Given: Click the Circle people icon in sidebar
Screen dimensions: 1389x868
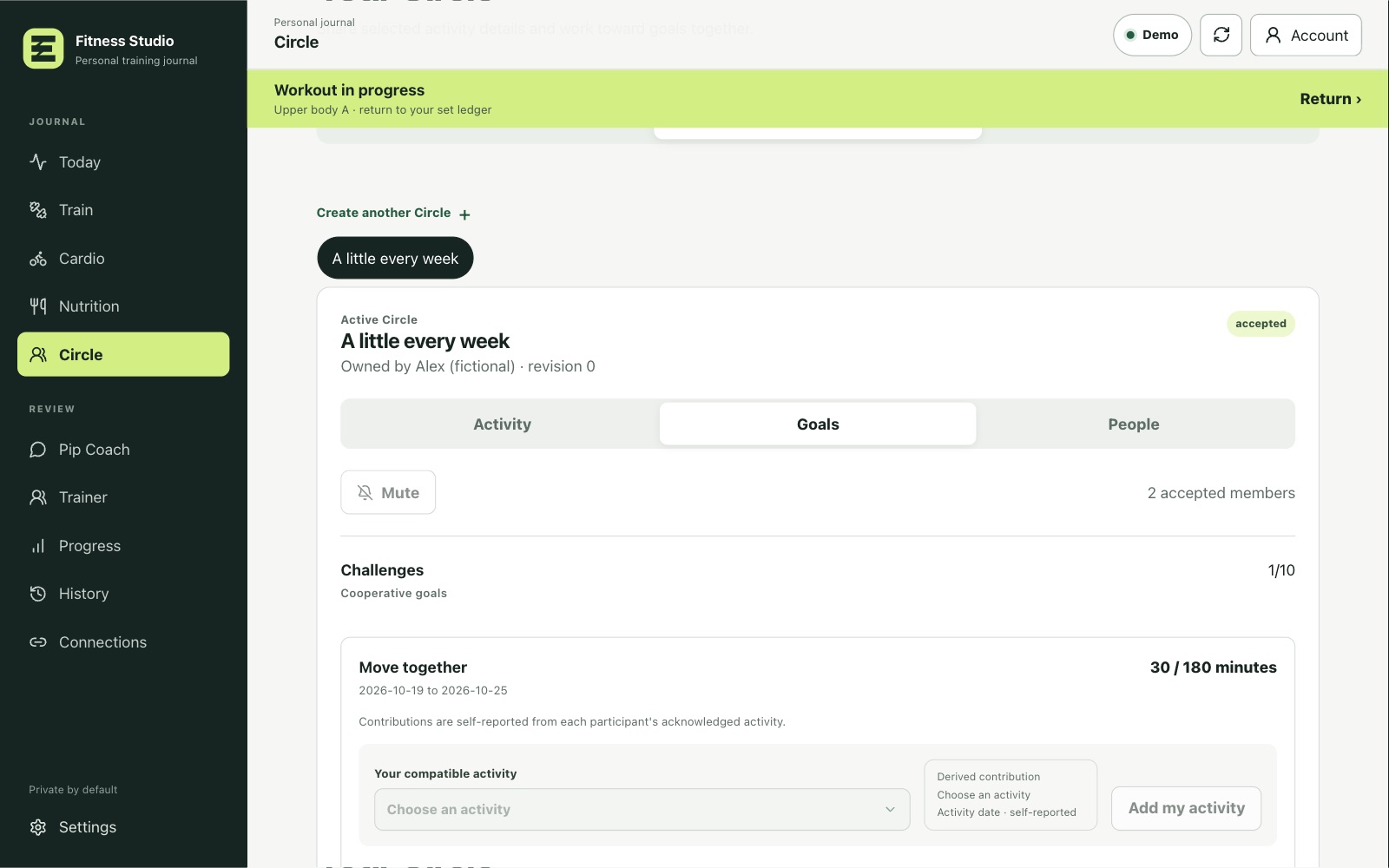Looking at the screenshot, I should pos(38,355).
